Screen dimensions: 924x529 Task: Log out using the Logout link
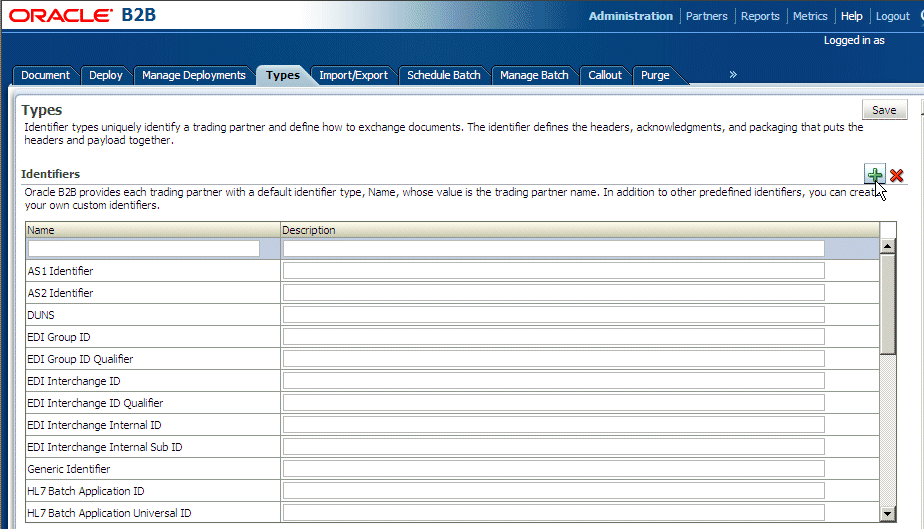tap(893, 16)
